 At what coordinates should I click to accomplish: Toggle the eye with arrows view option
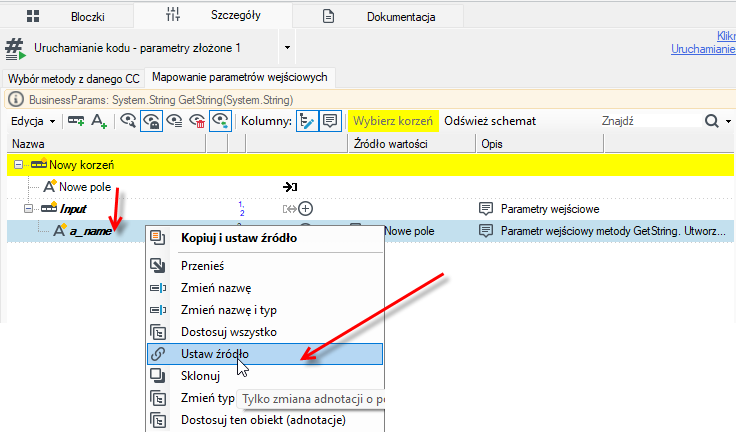[221, 121]
